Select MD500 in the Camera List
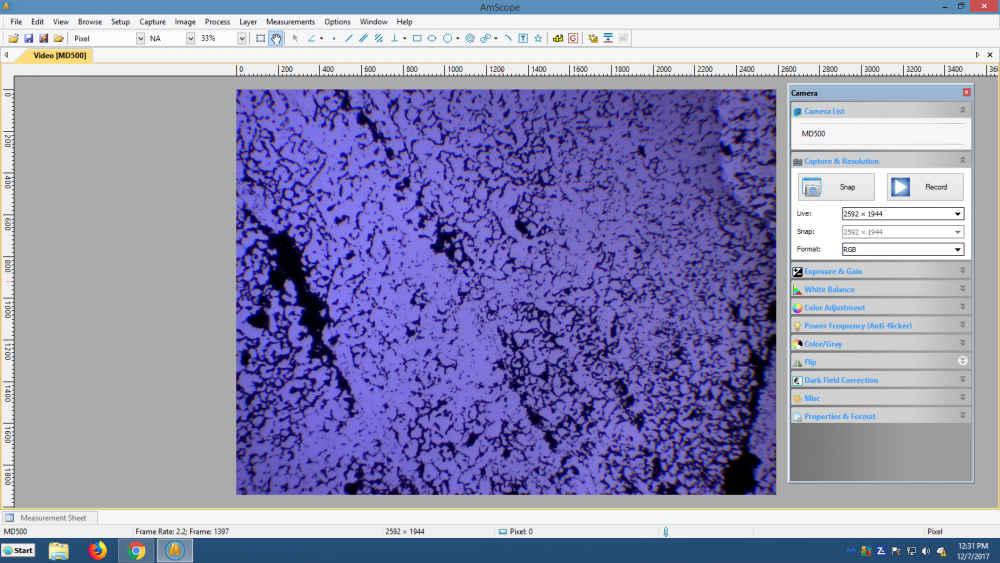Screen dimensions: 1000x563 (812, 133)
